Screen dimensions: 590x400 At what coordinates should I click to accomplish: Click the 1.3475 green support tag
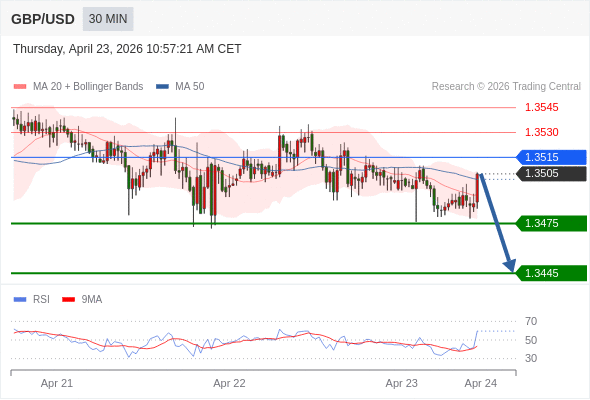click(x=552, y=224)
